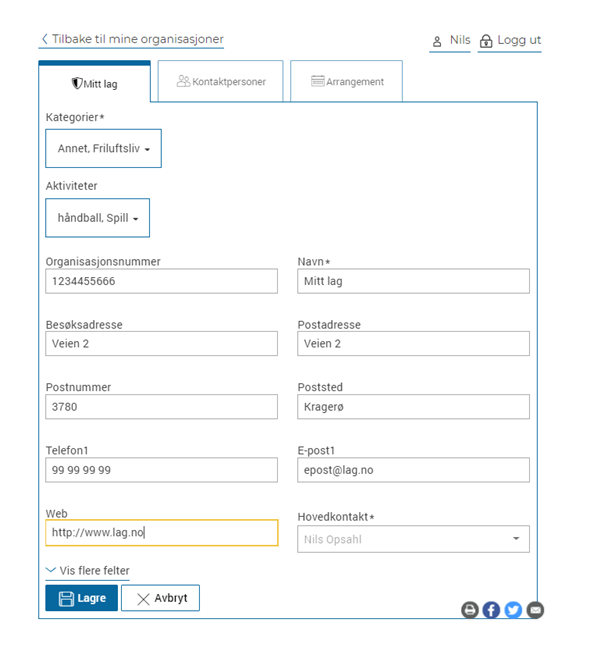Switch to the Kontaktpersoner tab
The width and height of the screenshot is (600, 647).
pos(220,81)
